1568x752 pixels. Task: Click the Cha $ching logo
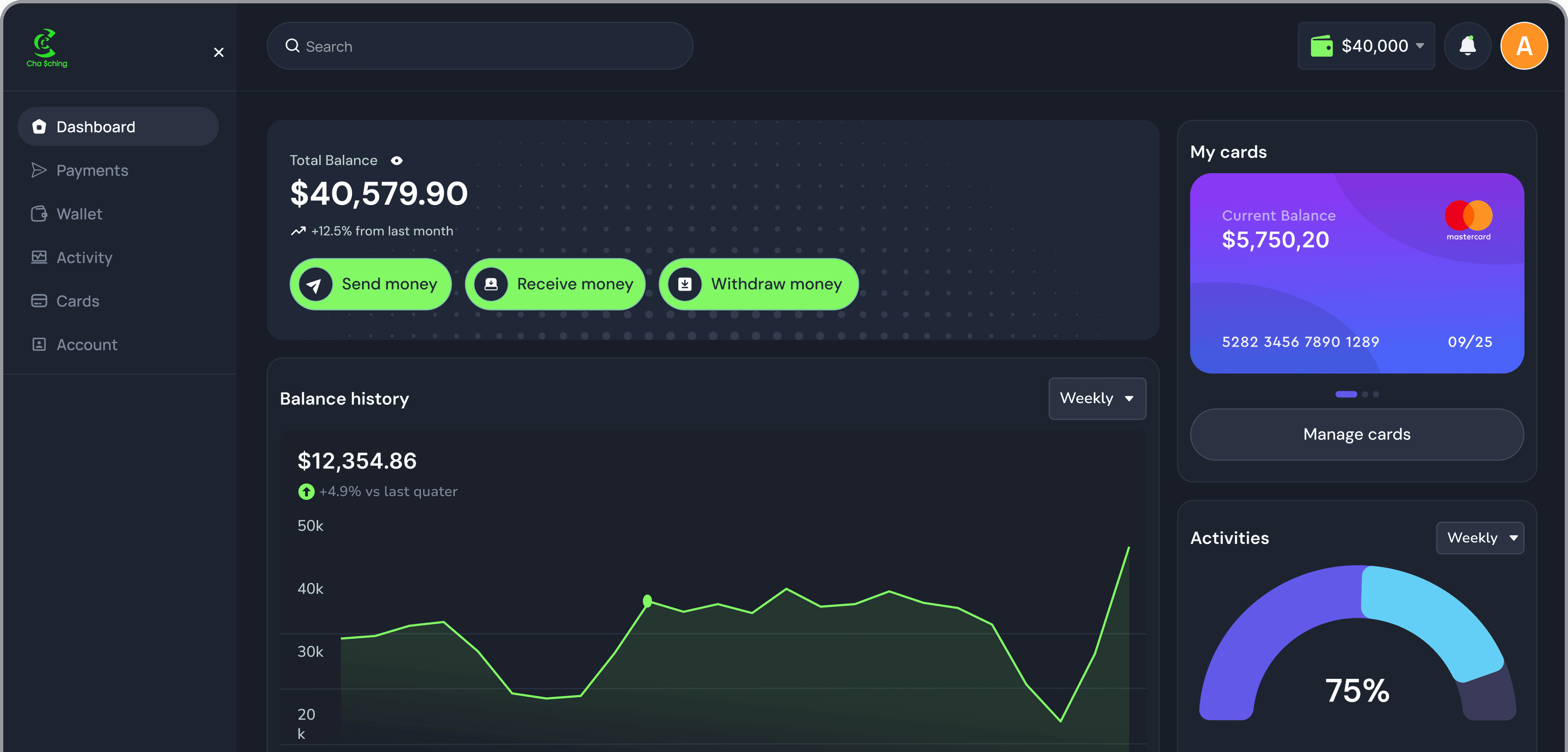pos(46,47)
